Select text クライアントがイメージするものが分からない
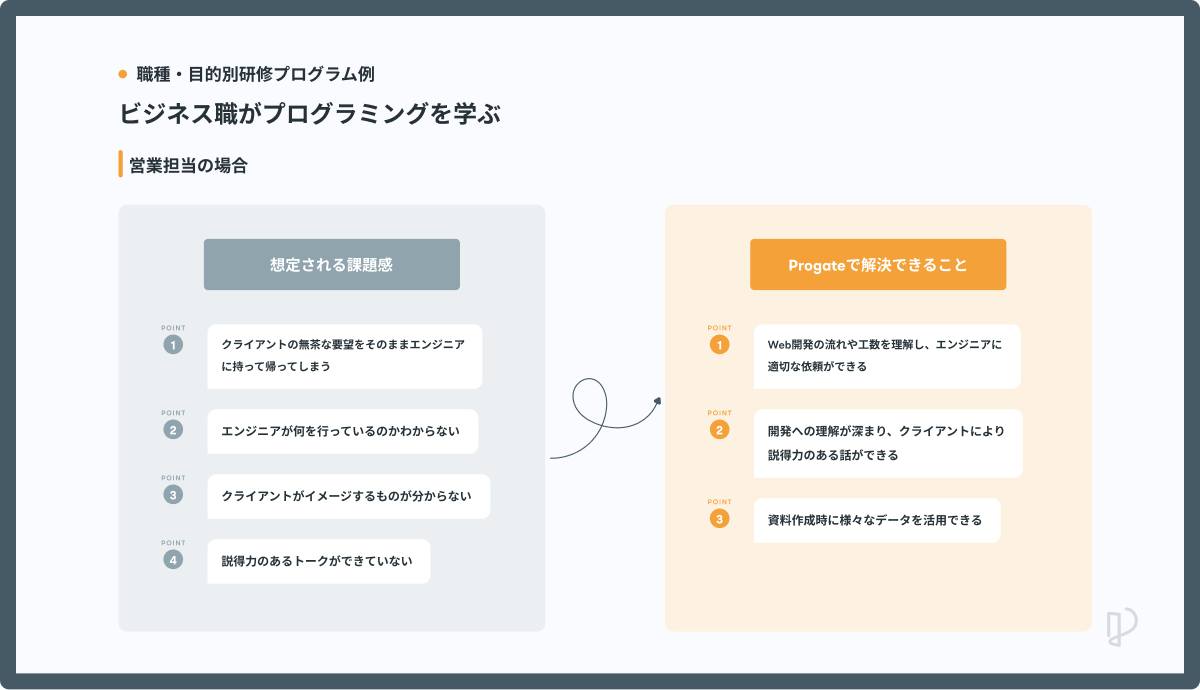This screenshot has width=1200, height=690. pos(346,496)
